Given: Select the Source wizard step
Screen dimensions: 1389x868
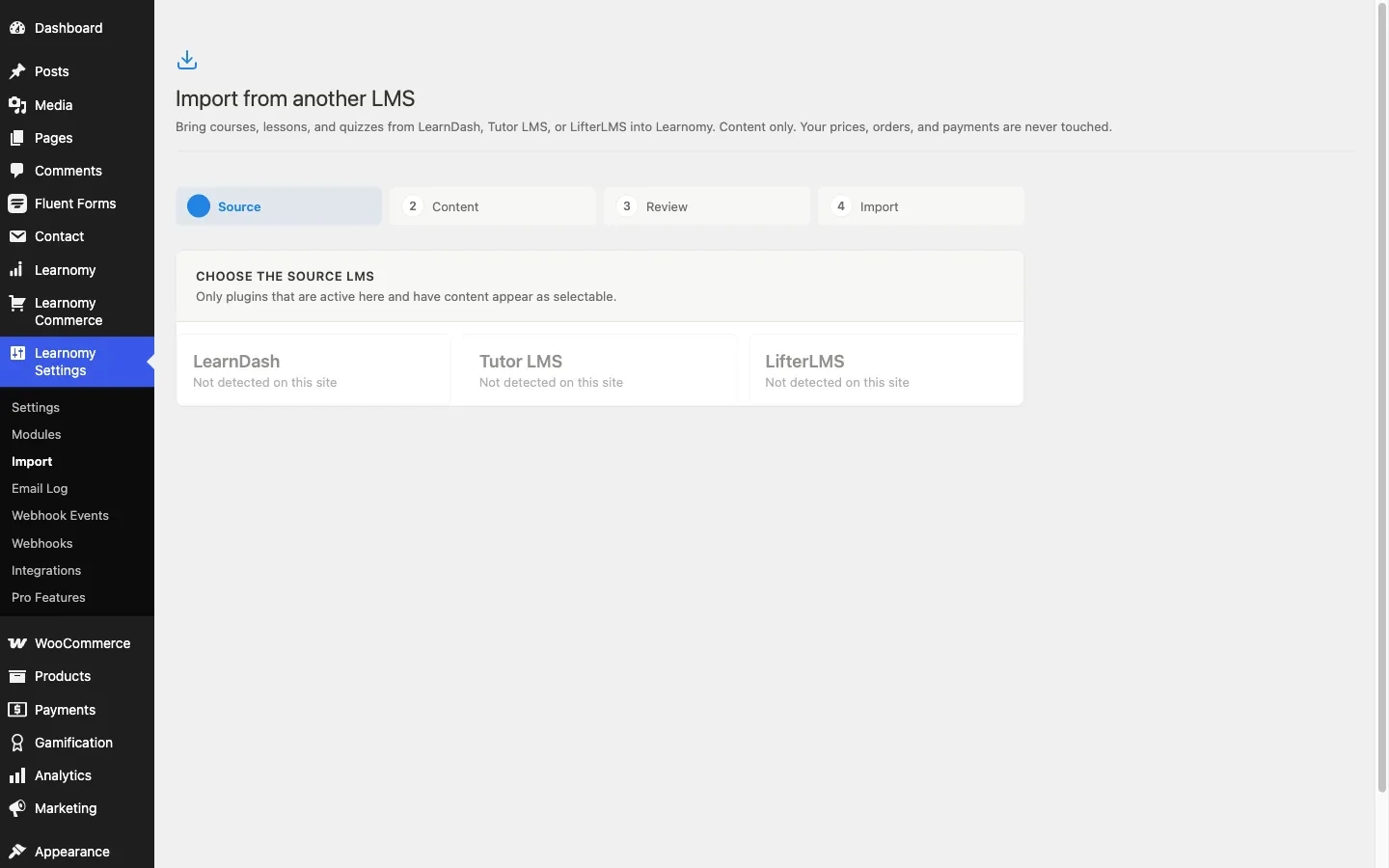Looking at the screenshot, I should click(279, 206).
